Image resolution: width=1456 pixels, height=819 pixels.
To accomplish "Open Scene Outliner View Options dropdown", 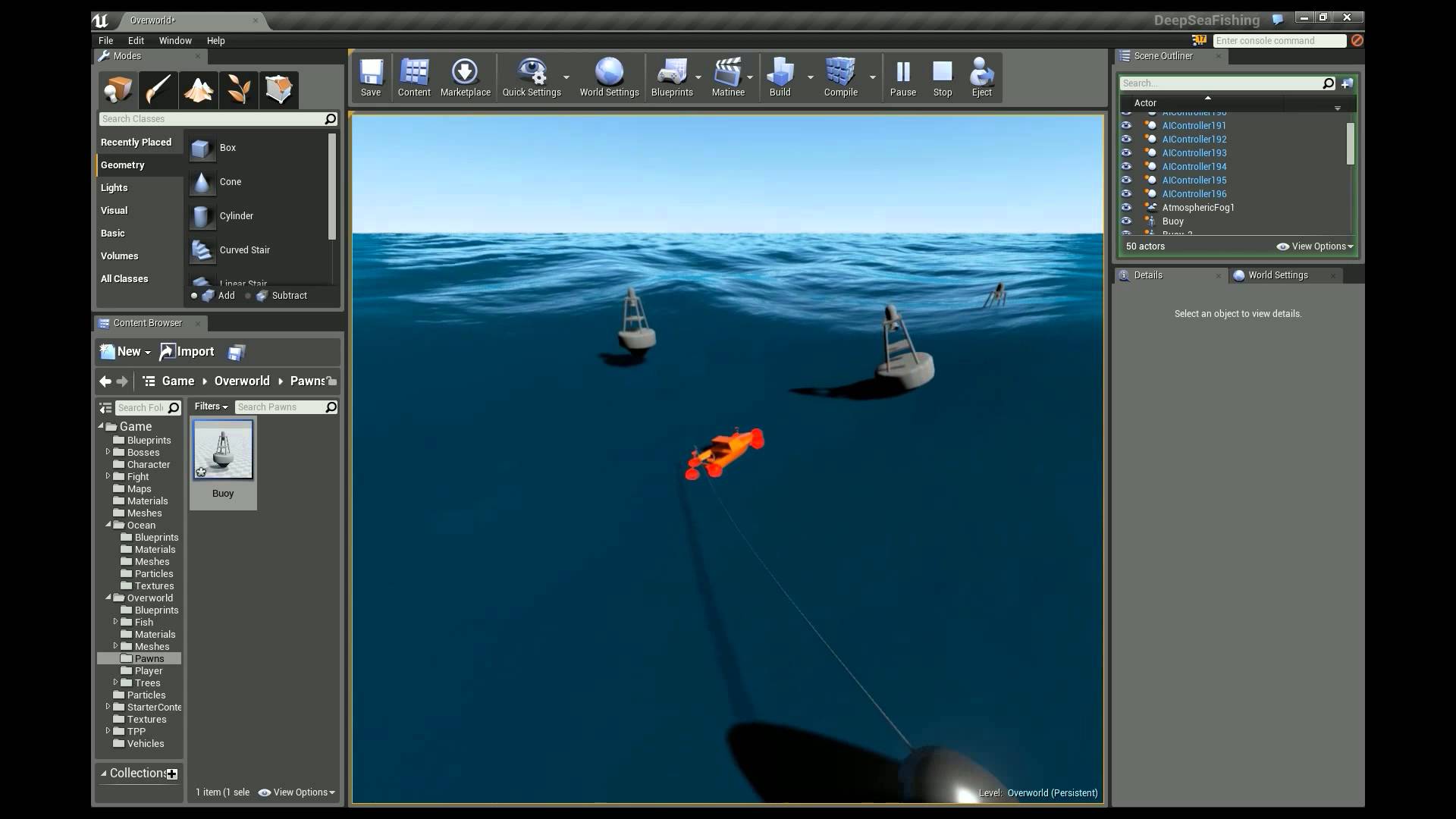I will [1315, 246].
